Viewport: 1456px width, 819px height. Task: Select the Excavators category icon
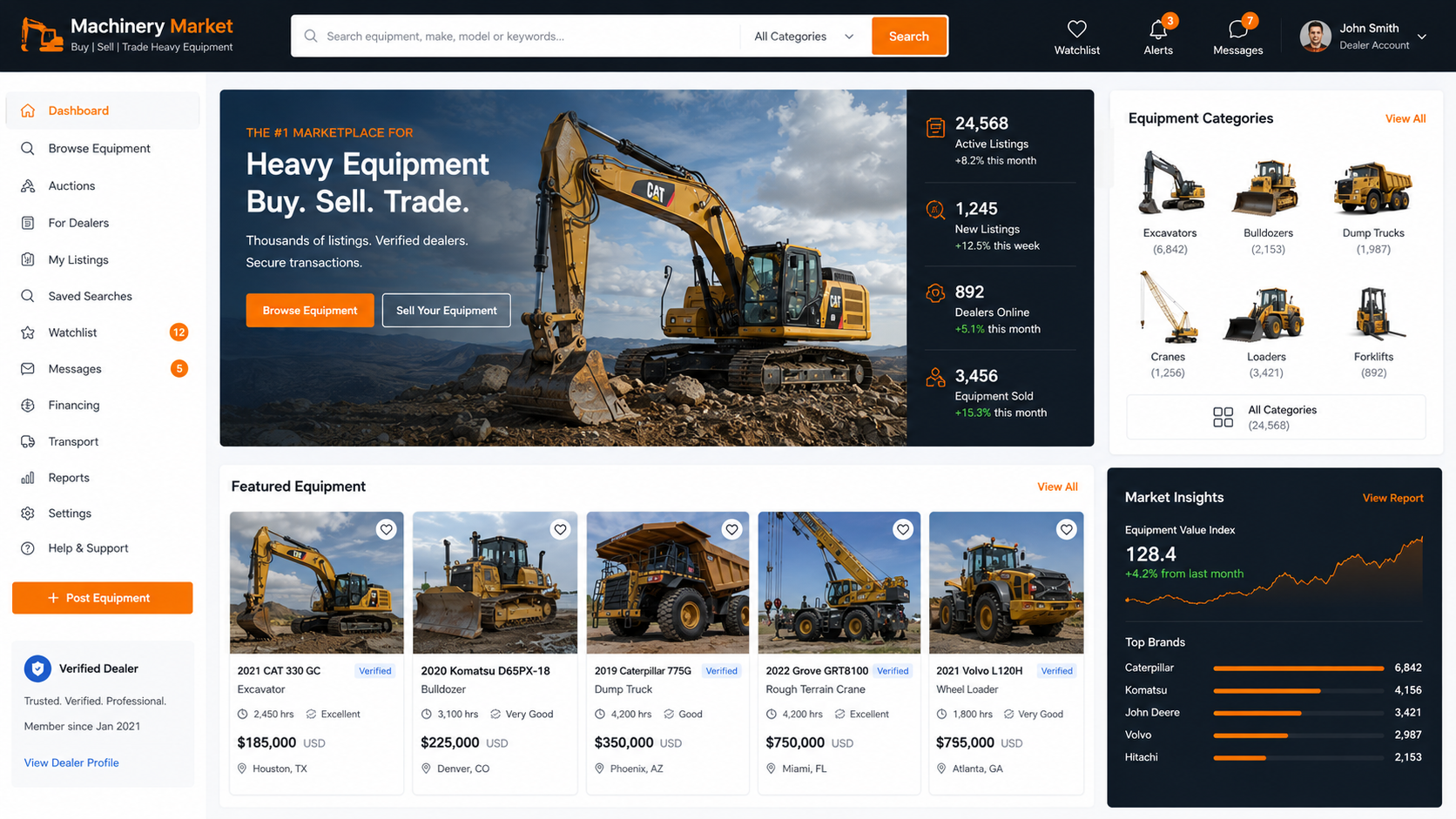(x=1170, y=182)
